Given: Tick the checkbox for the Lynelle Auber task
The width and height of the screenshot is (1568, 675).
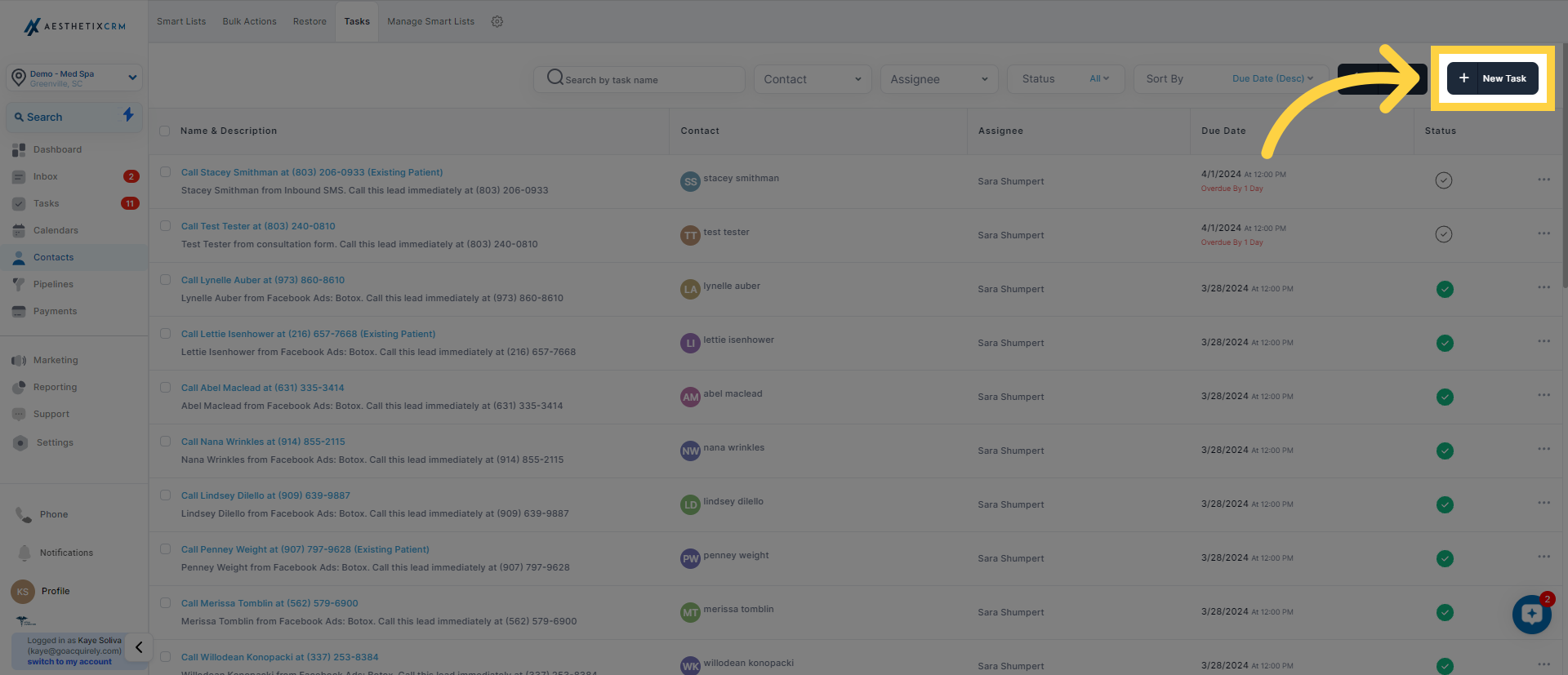Looking at the screenshot, I should 165,280.
